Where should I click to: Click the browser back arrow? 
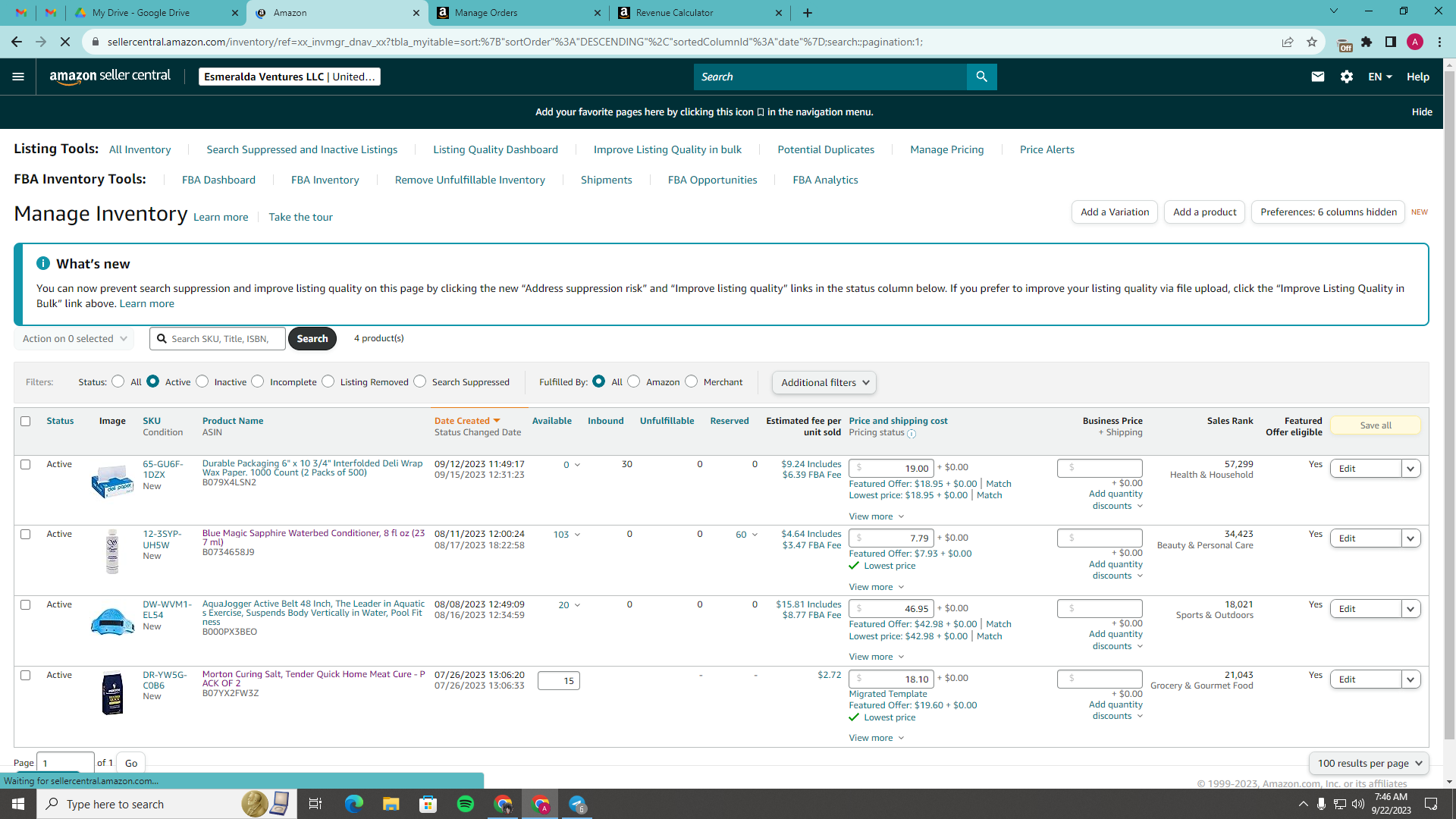pyautogui.click(x=17, y=42)
